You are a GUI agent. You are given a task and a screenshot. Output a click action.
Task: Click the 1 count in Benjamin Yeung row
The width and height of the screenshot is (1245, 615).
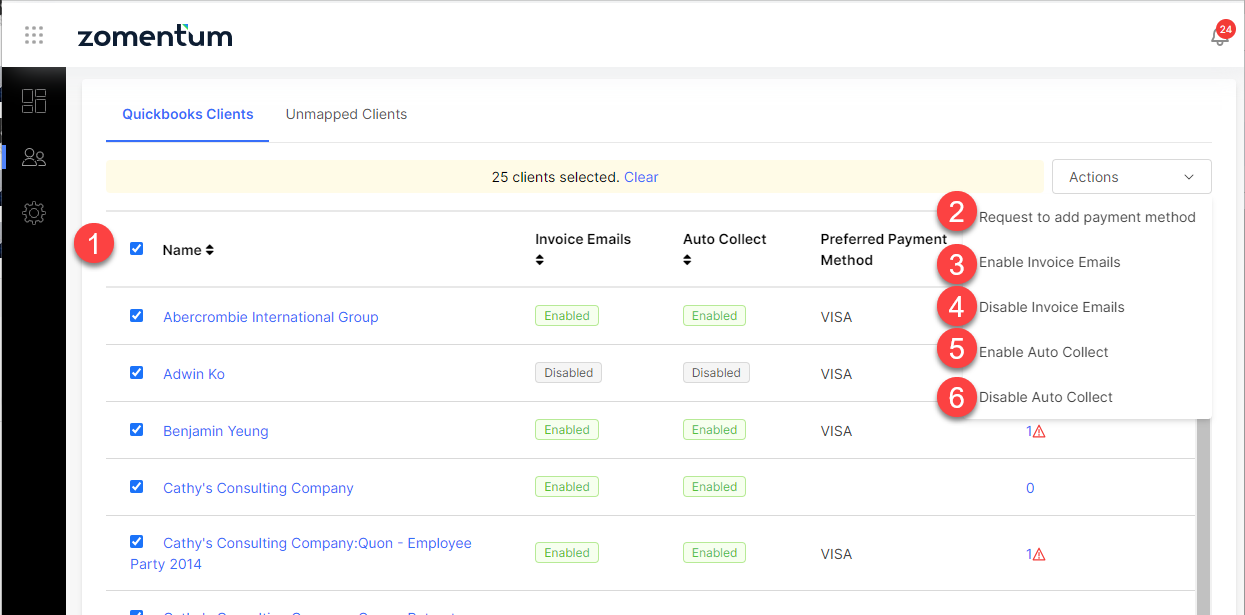(x=1029, y=432)
